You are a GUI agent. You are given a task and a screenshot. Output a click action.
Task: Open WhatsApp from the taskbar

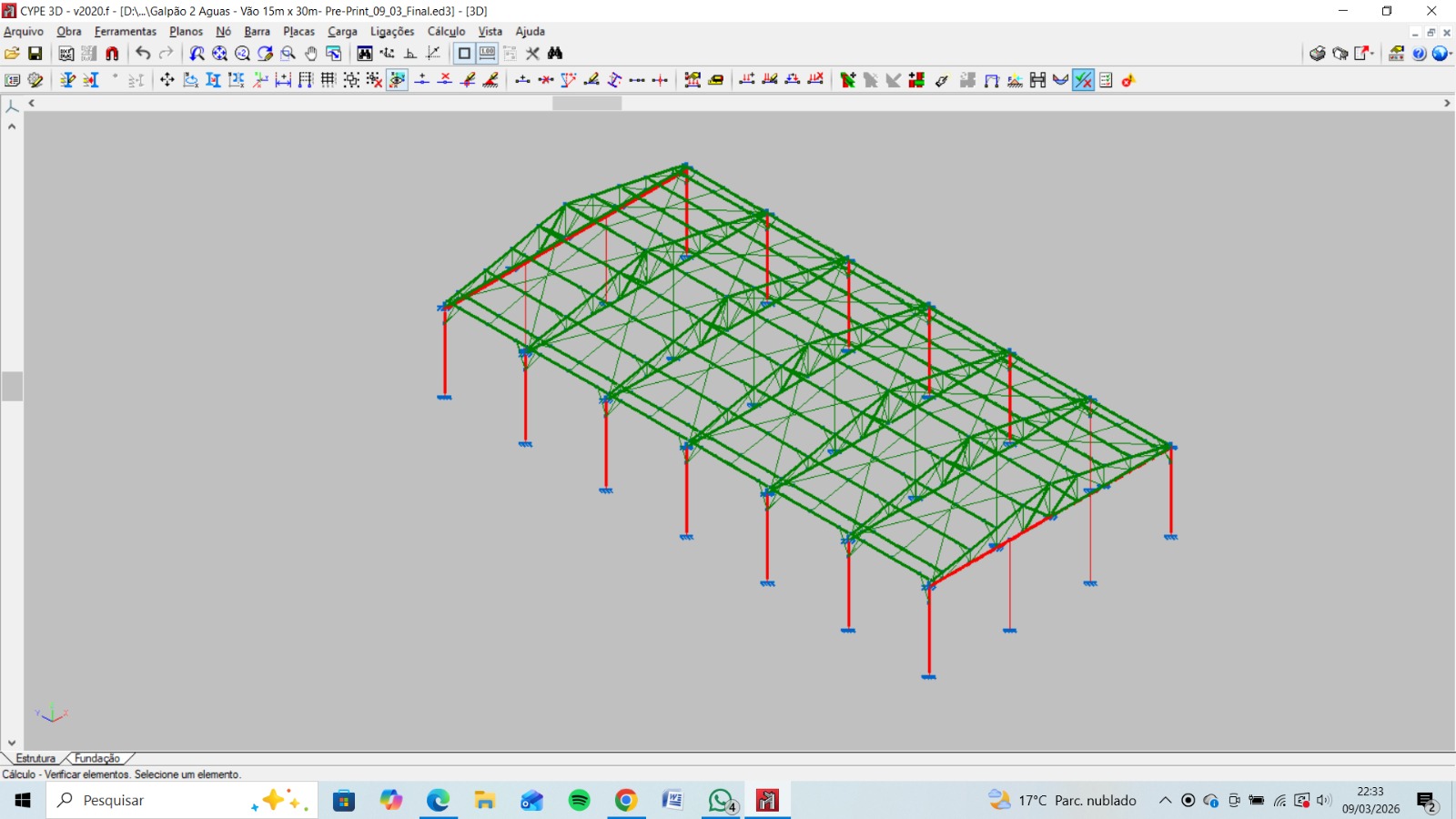(x=721, y=801)
